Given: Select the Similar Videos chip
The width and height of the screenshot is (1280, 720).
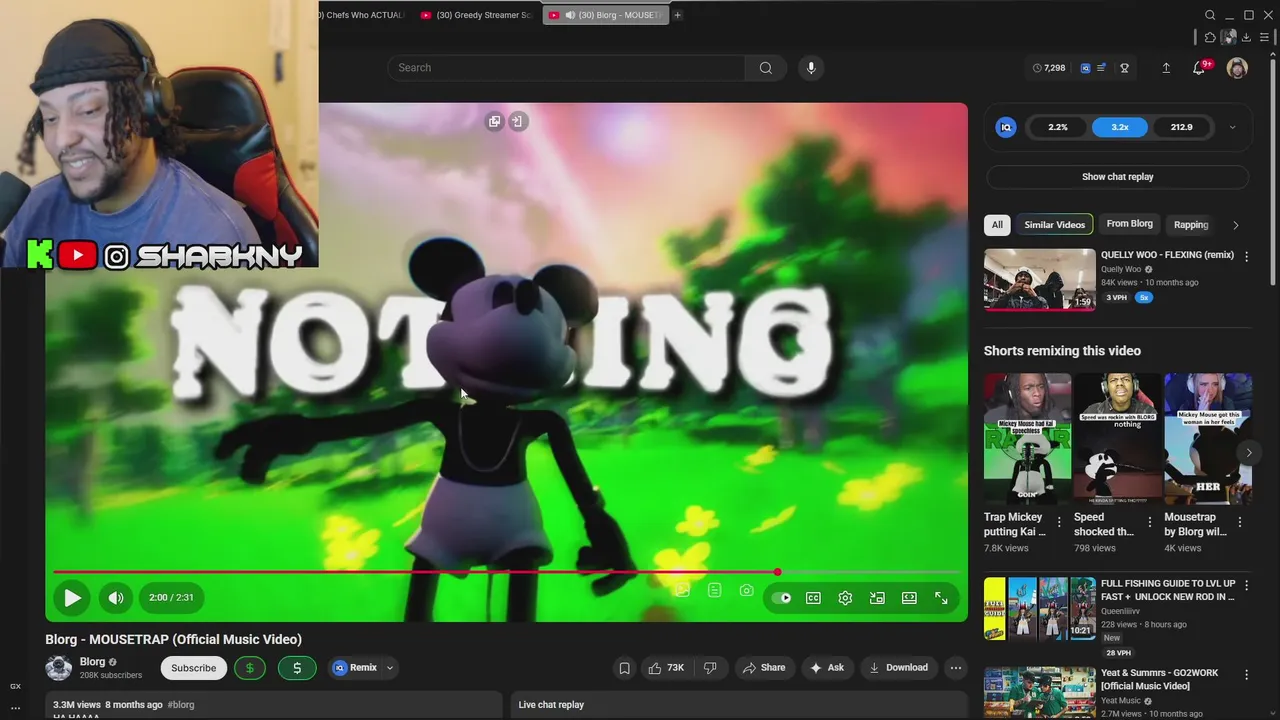Looking at the screenshot, I should (1054, 225).
